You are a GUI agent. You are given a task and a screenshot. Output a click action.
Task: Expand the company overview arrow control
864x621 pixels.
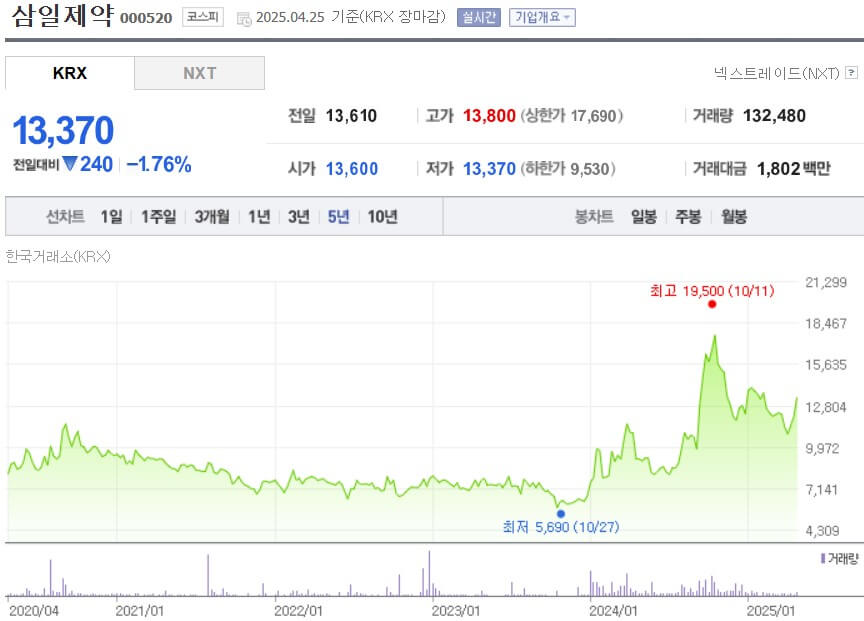(564, 15)
